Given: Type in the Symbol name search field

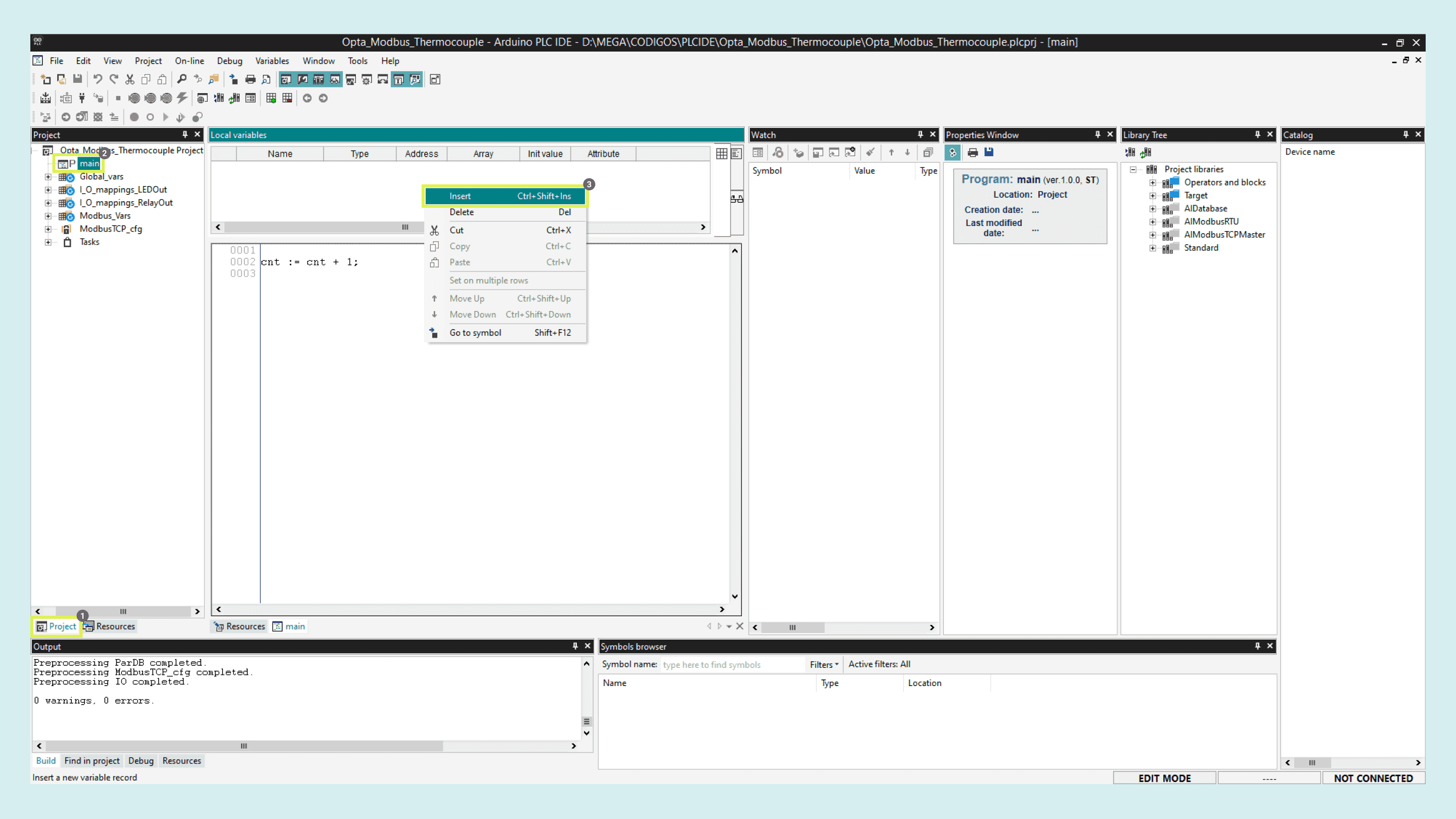Looking at the screenshot, I should pyautogui.click(x=732, y=665).
